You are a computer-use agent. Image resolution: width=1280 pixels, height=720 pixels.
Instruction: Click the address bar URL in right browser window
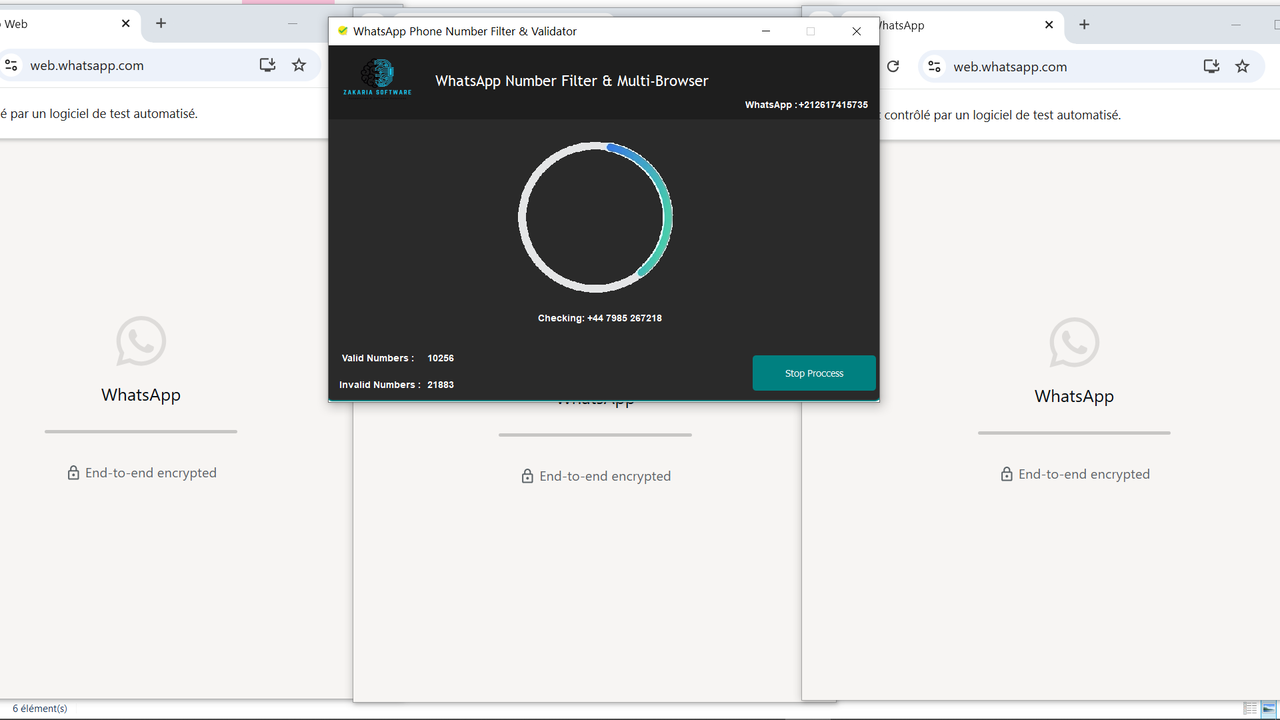1010,67
